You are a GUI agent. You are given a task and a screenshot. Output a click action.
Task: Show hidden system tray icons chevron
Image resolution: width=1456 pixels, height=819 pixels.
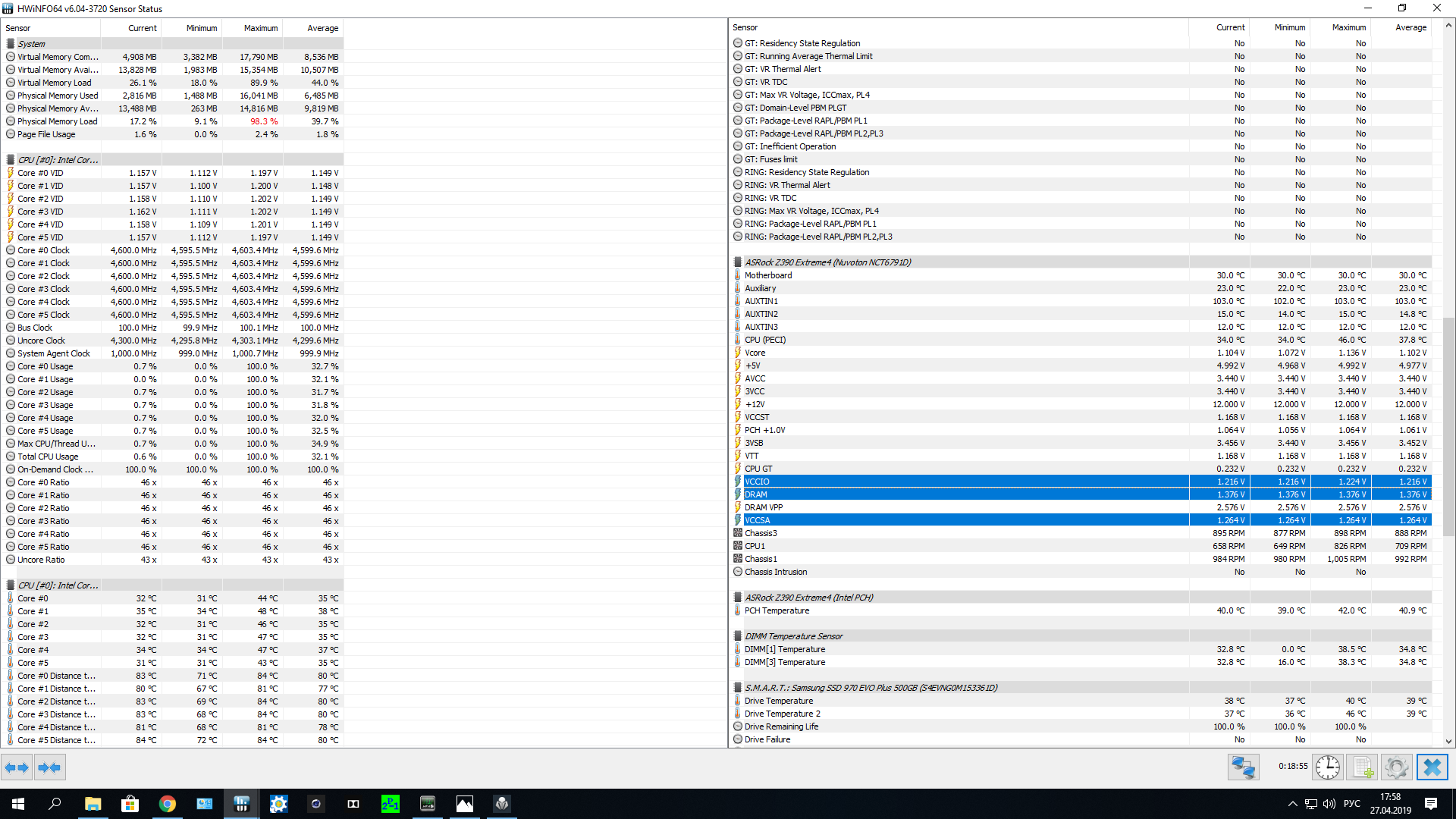(x=1292, y=804)
